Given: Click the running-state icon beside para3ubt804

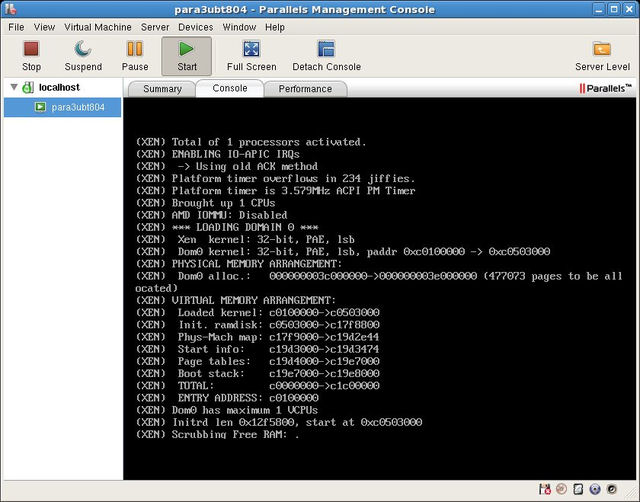Looking at the screenshot, I should click(x=40, y=107).
